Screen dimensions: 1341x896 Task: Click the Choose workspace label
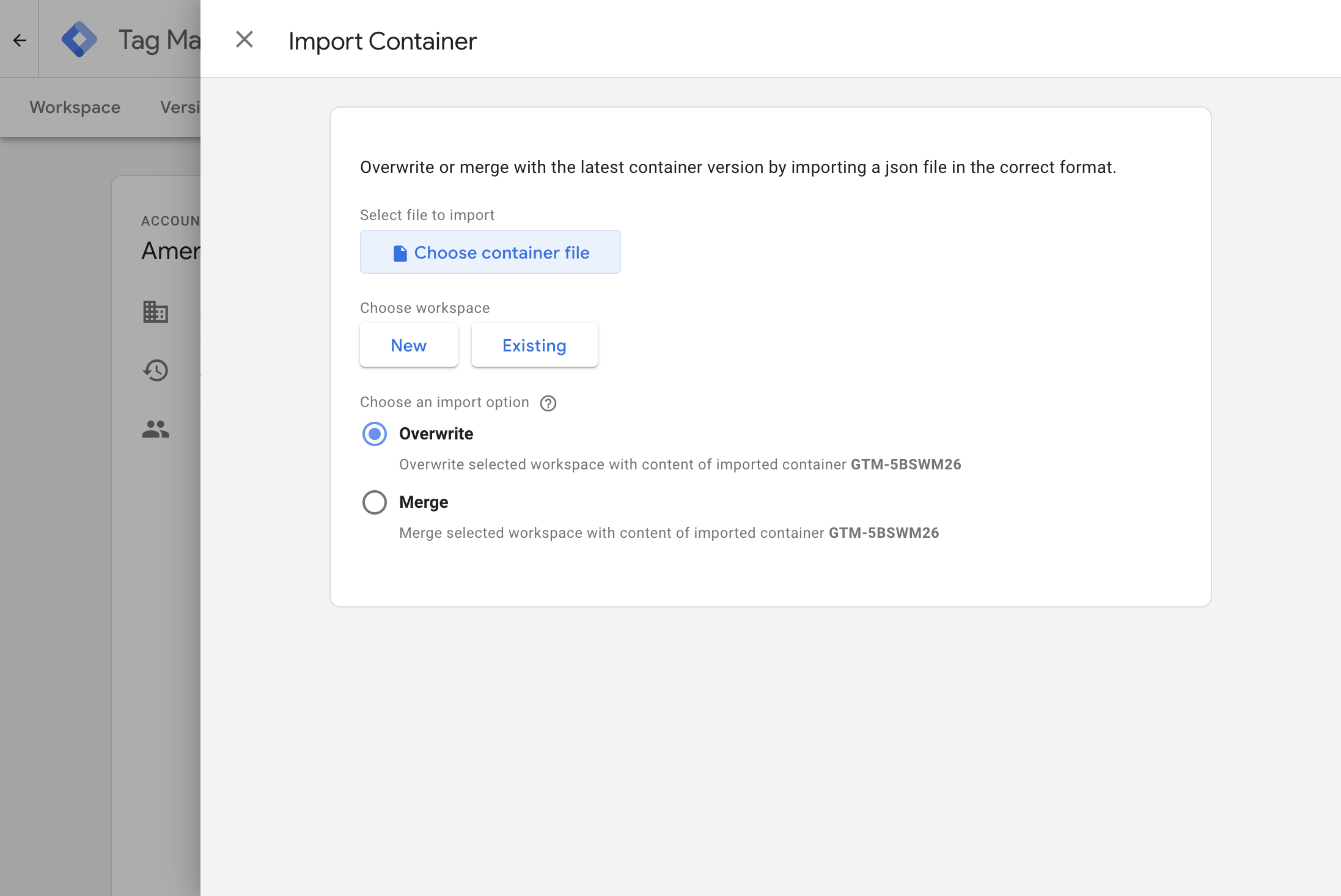point(425,308)
